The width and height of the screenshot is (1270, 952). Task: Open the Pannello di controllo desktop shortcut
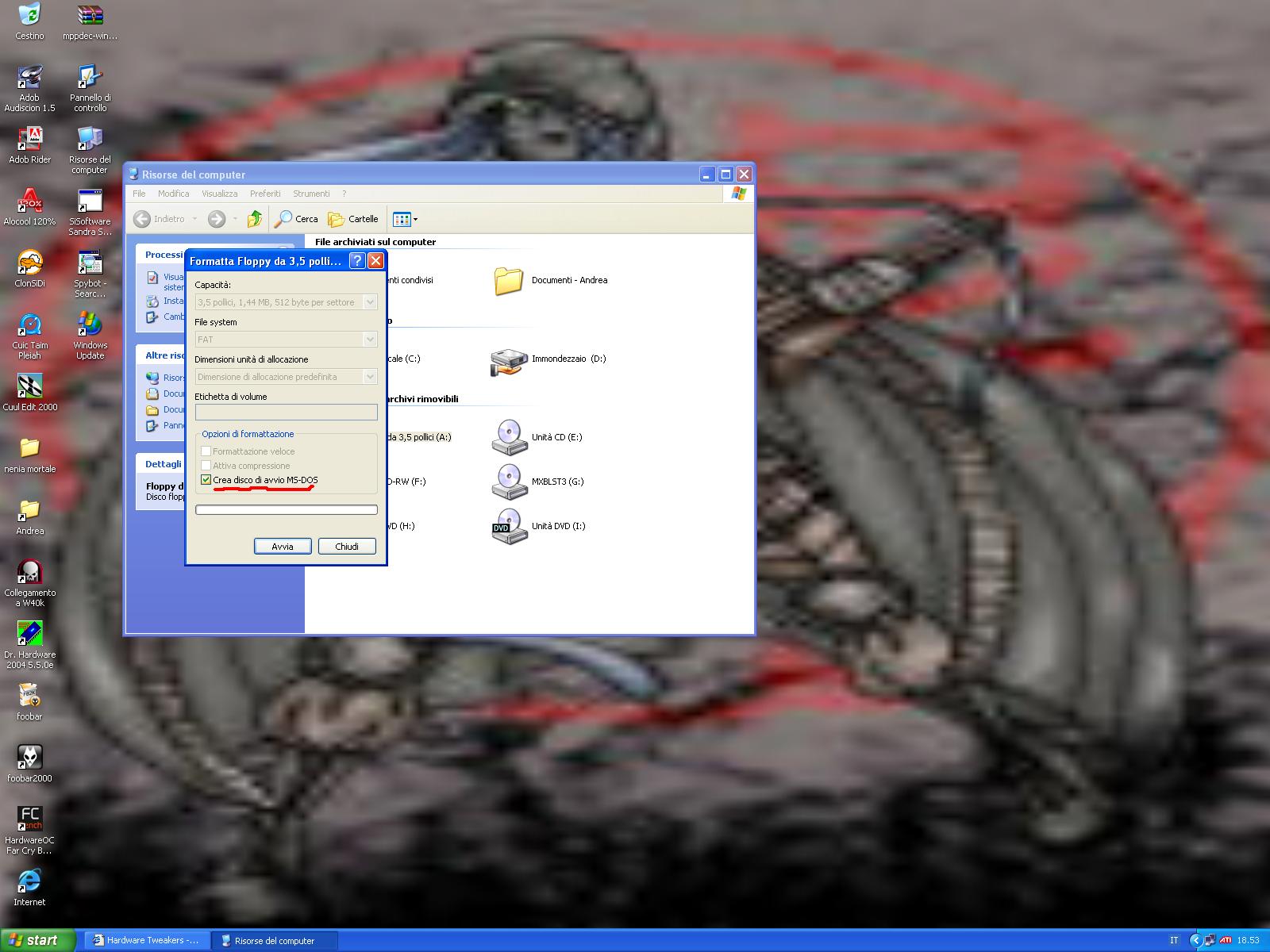coord(90,89)
